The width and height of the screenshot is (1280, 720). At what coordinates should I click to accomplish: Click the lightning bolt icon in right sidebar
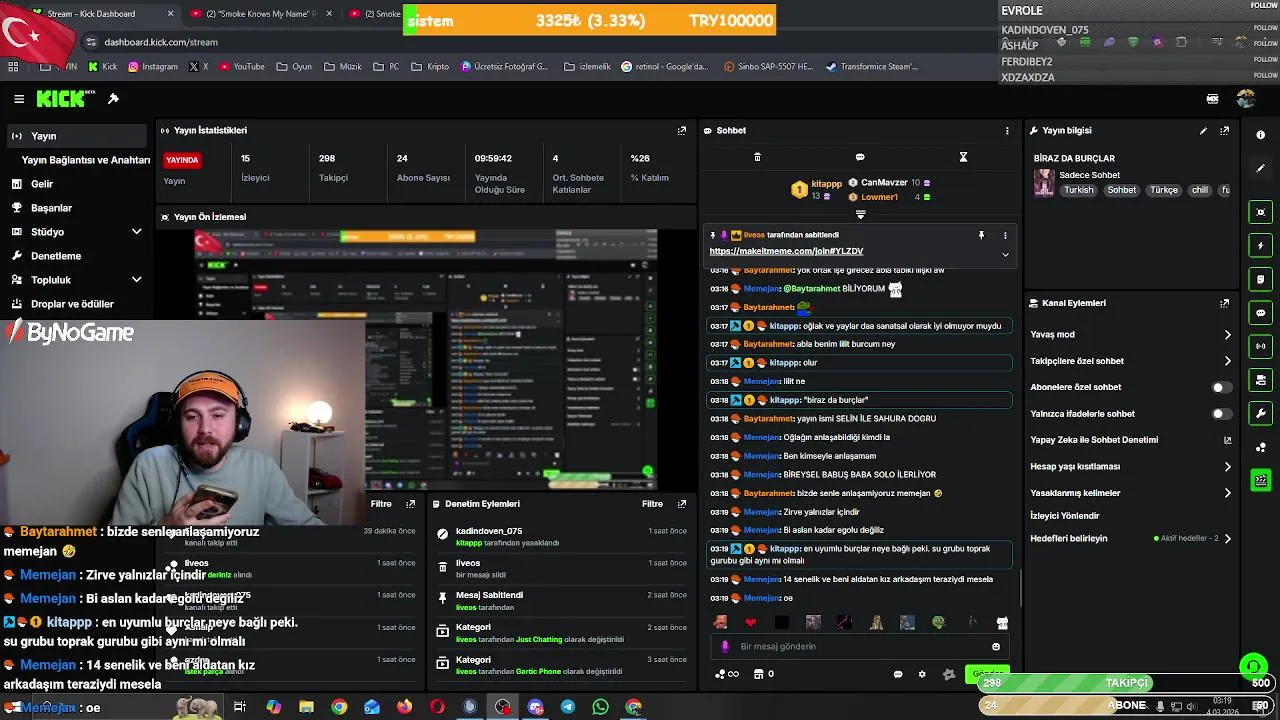point(1260,246)
